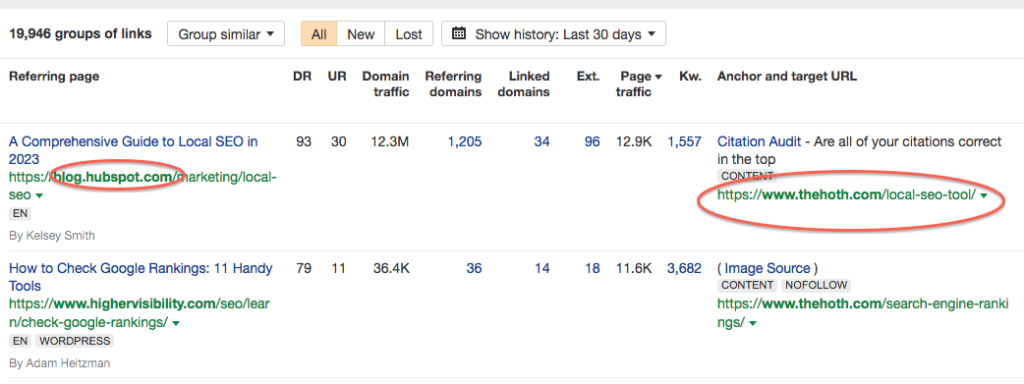The width and height of the screenshot is (1024, 384).
Task: Expand the thehoth.com local-seo-tool URL caret
Action: (x=984, y=195)
